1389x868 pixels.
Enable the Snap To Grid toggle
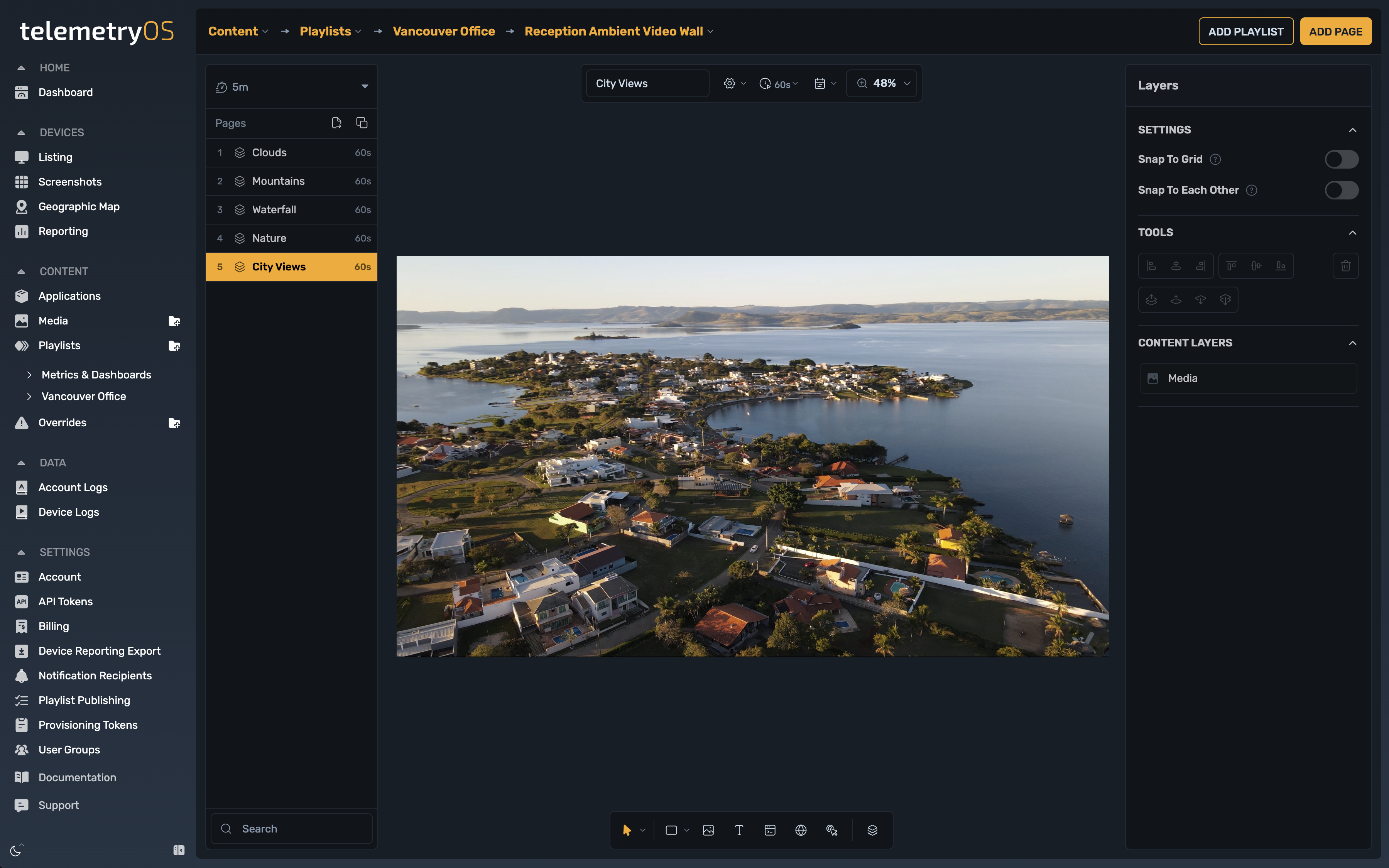[x=1342, y=159]
